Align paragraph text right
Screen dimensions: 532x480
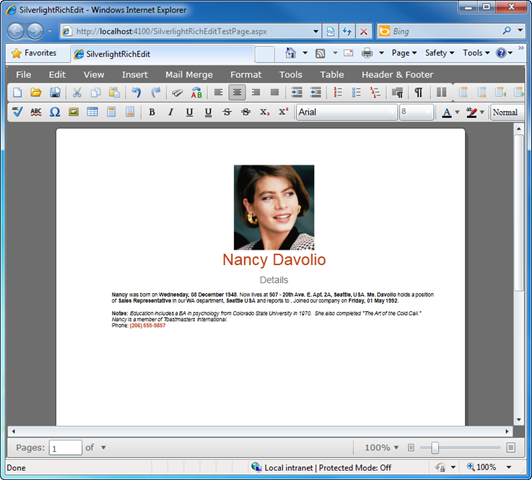(256, 92)
